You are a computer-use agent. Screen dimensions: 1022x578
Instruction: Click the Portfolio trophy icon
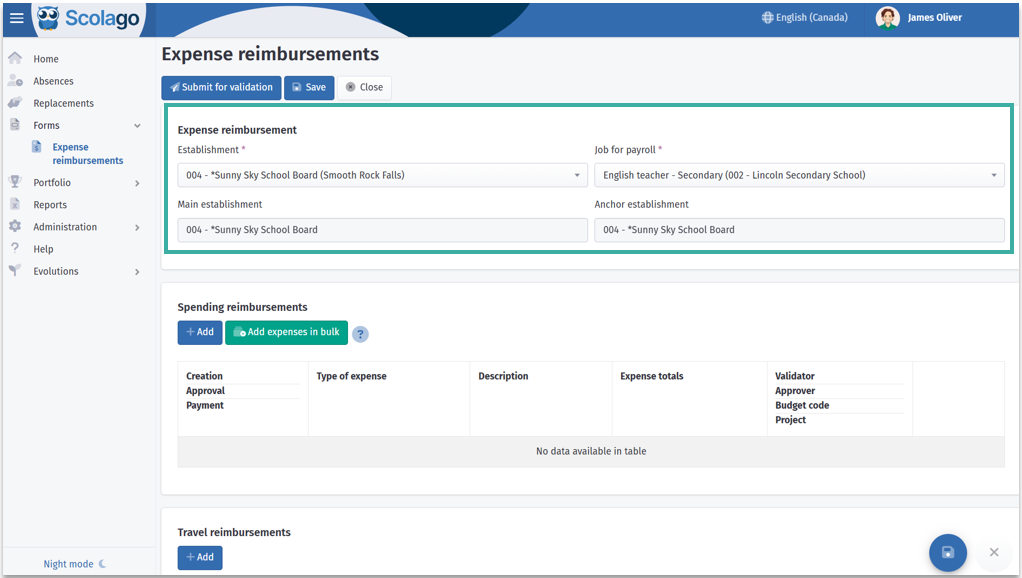[x=15, y=182]
